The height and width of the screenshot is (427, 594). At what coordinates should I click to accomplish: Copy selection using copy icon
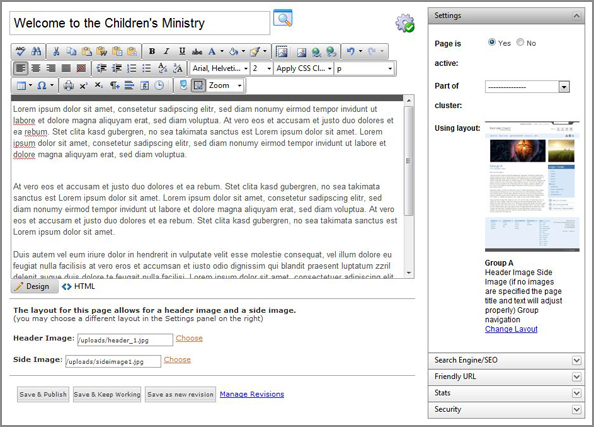click(71, 52)
